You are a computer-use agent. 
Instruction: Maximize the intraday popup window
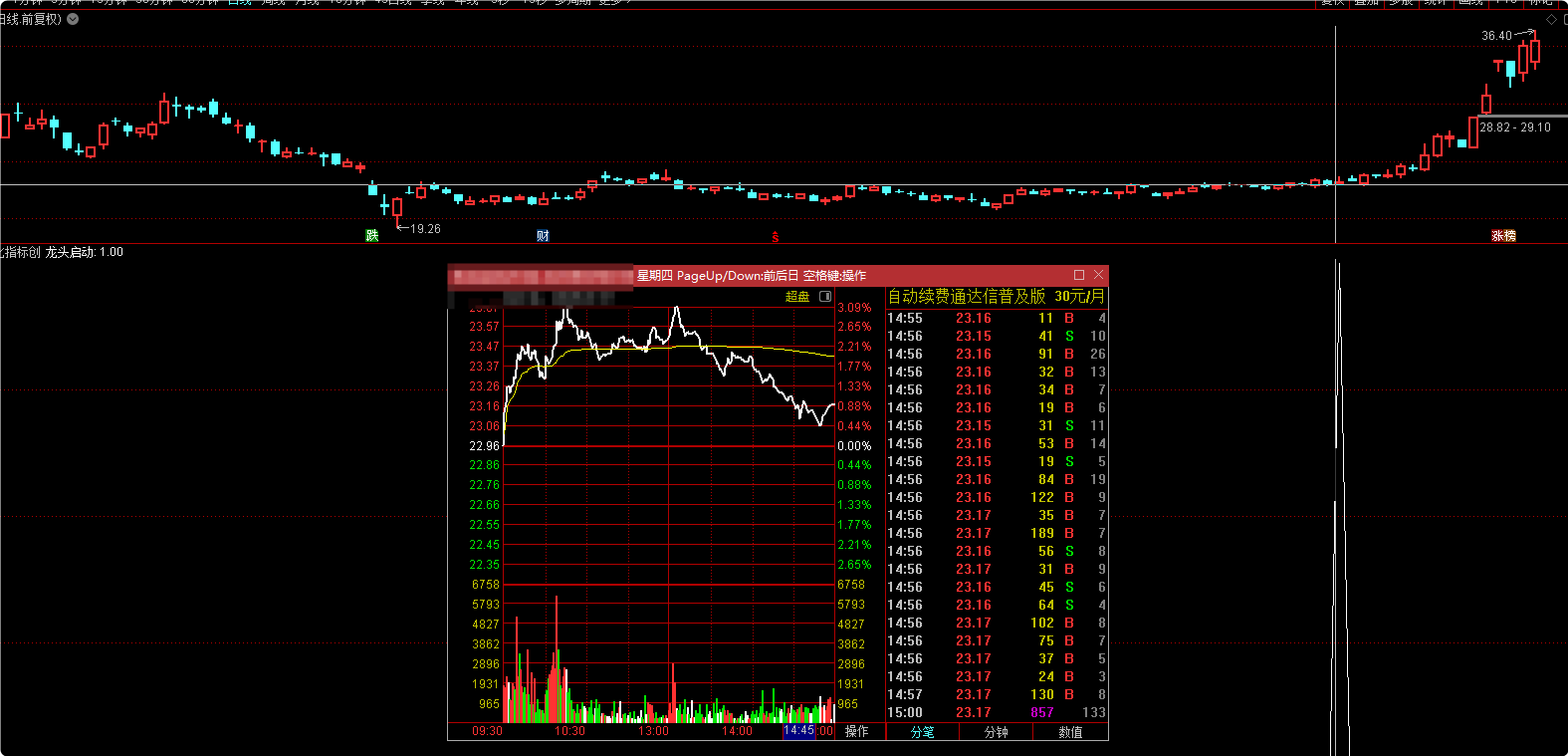1079,275
